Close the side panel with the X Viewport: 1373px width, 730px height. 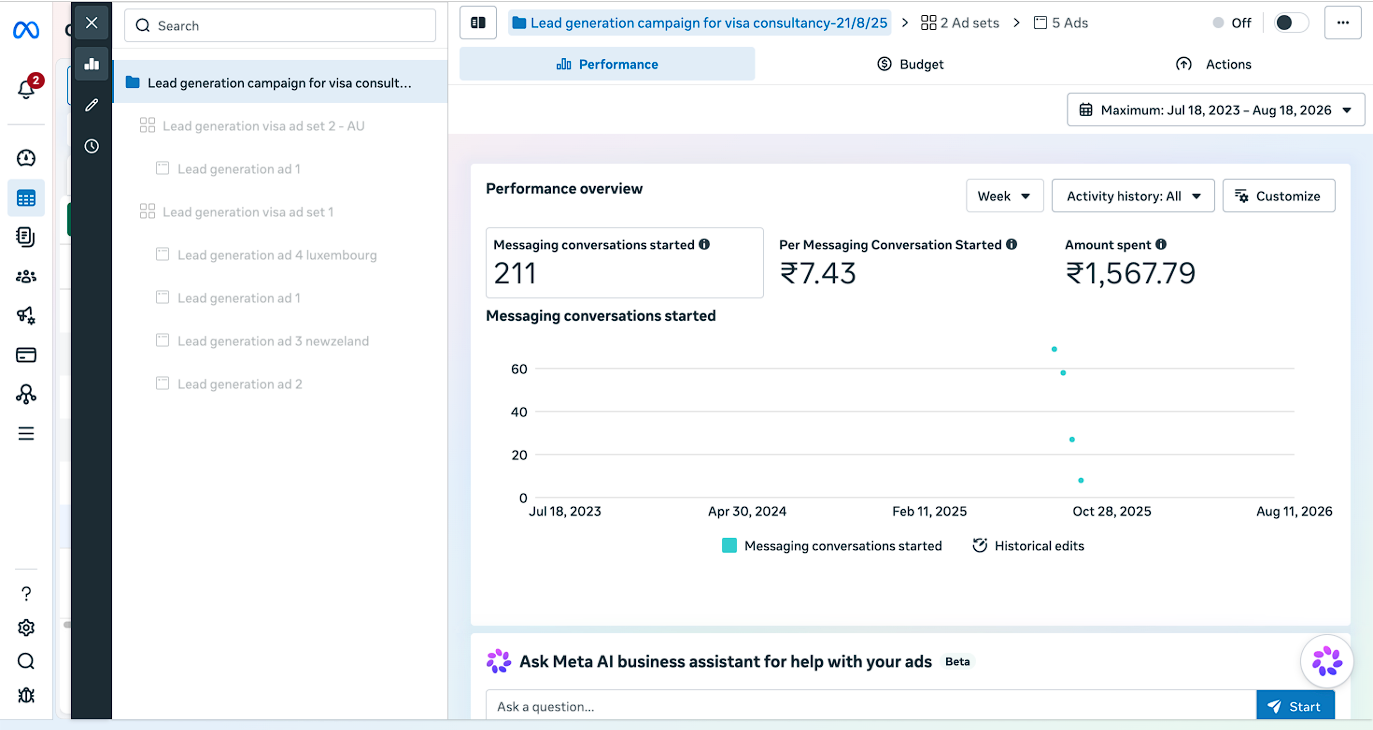92,22
